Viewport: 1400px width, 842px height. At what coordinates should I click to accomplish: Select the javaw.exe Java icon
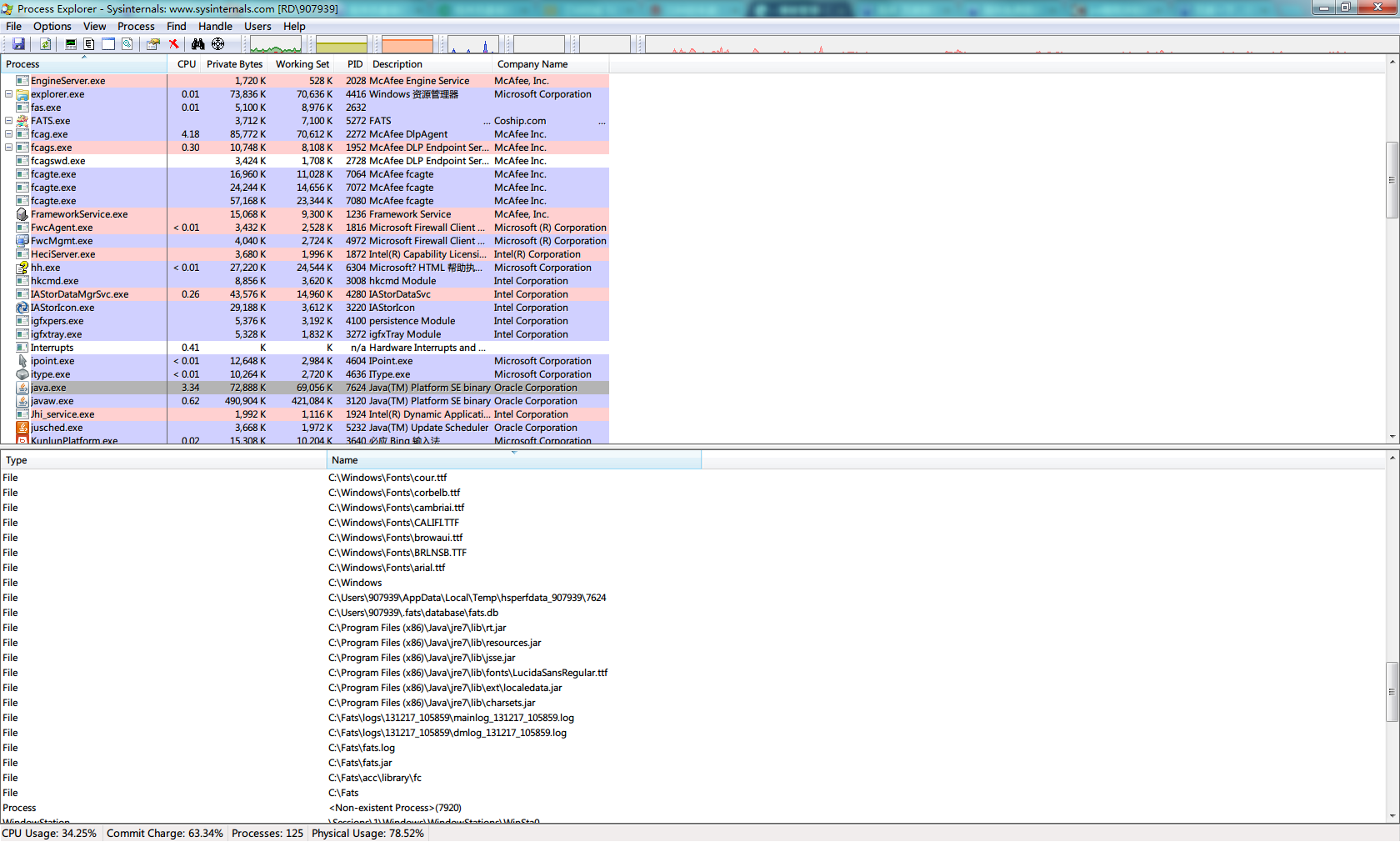point(22,401)
